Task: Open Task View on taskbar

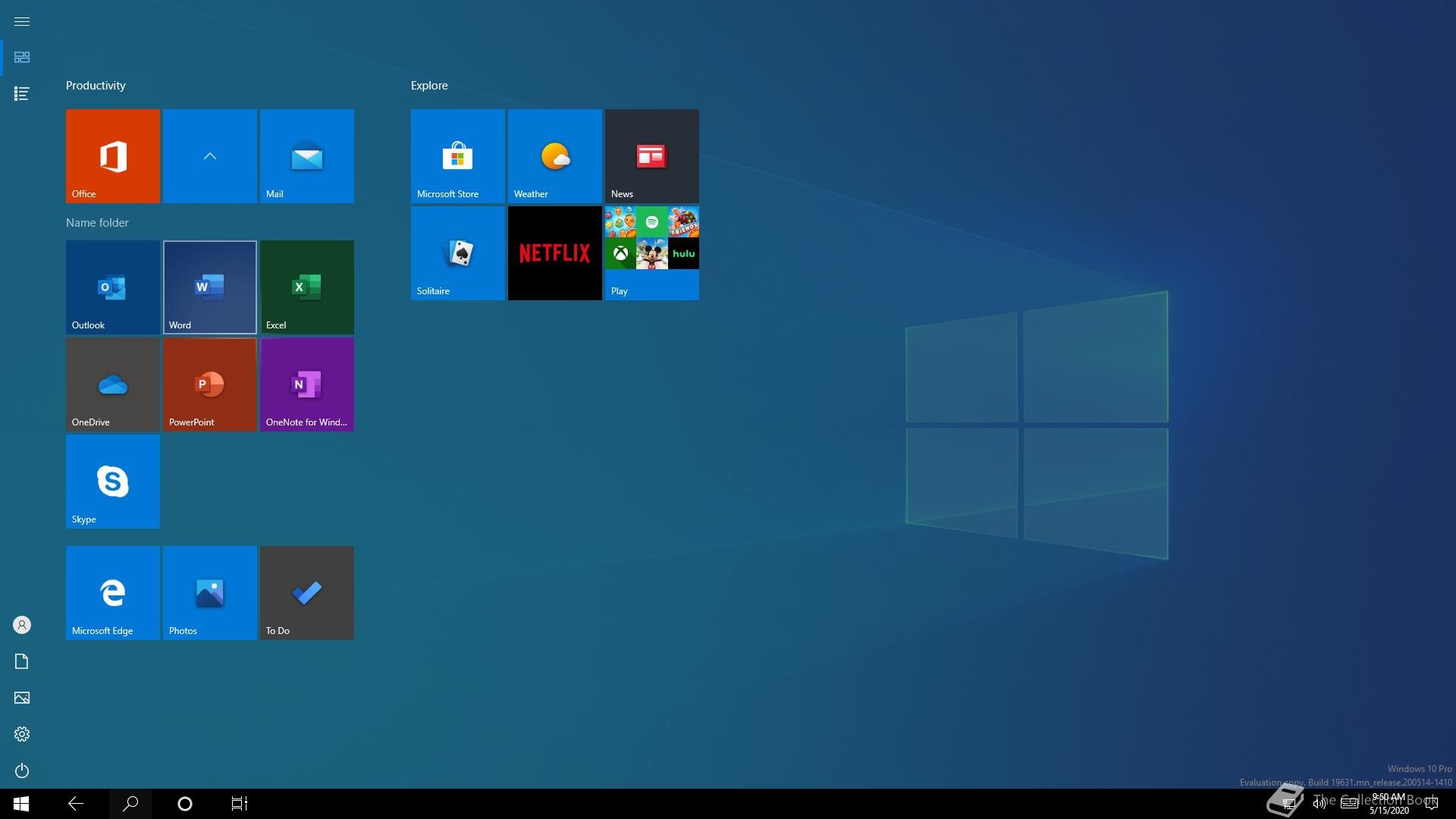Action: [x=239, y=803]
